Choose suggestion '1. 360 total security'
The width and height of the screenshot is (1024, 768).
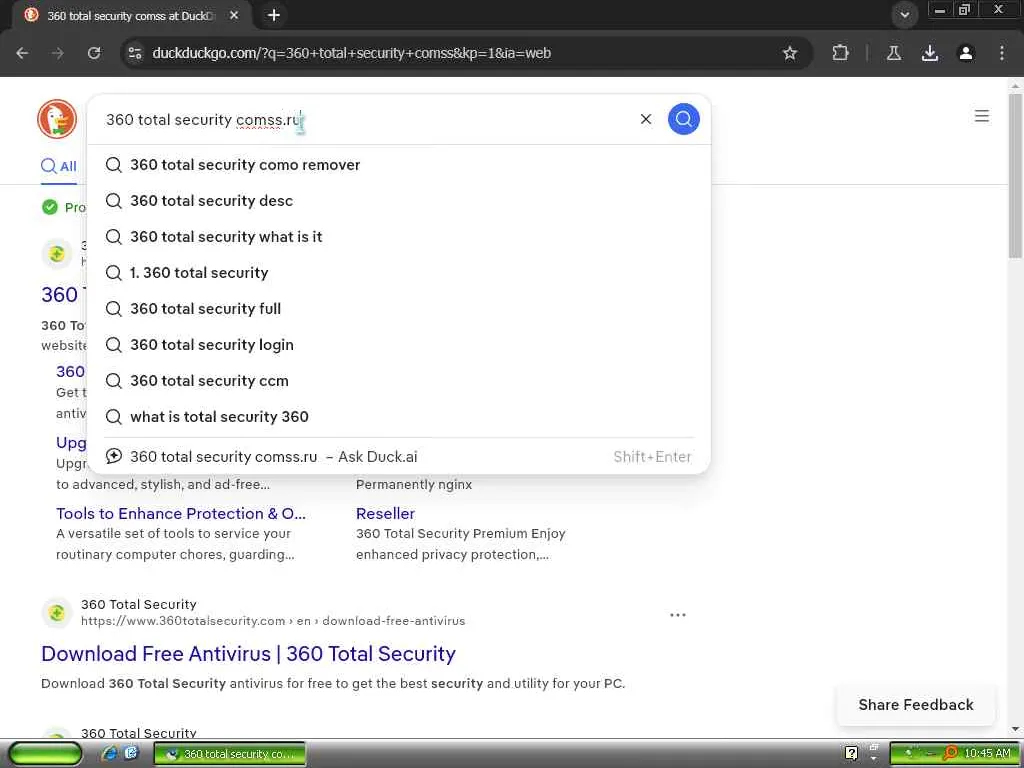pyautogui.click(x=398, y=272)
